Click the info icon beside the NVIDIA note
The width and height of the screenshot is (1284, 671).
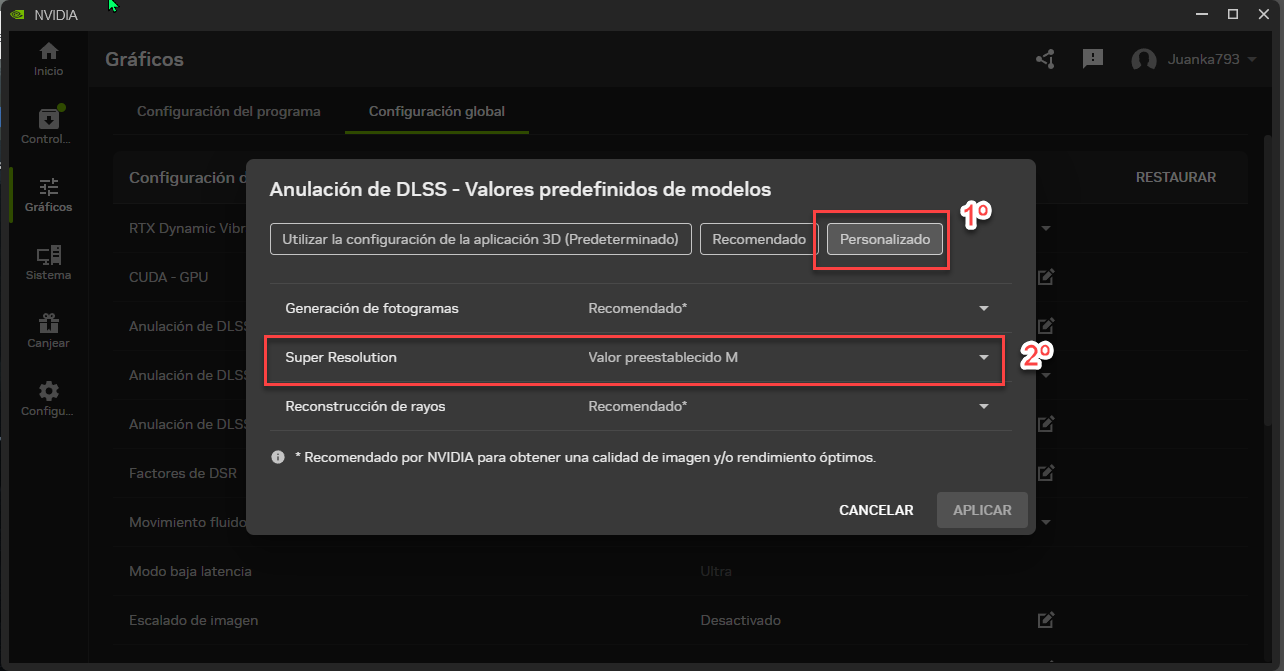(278, 457)
